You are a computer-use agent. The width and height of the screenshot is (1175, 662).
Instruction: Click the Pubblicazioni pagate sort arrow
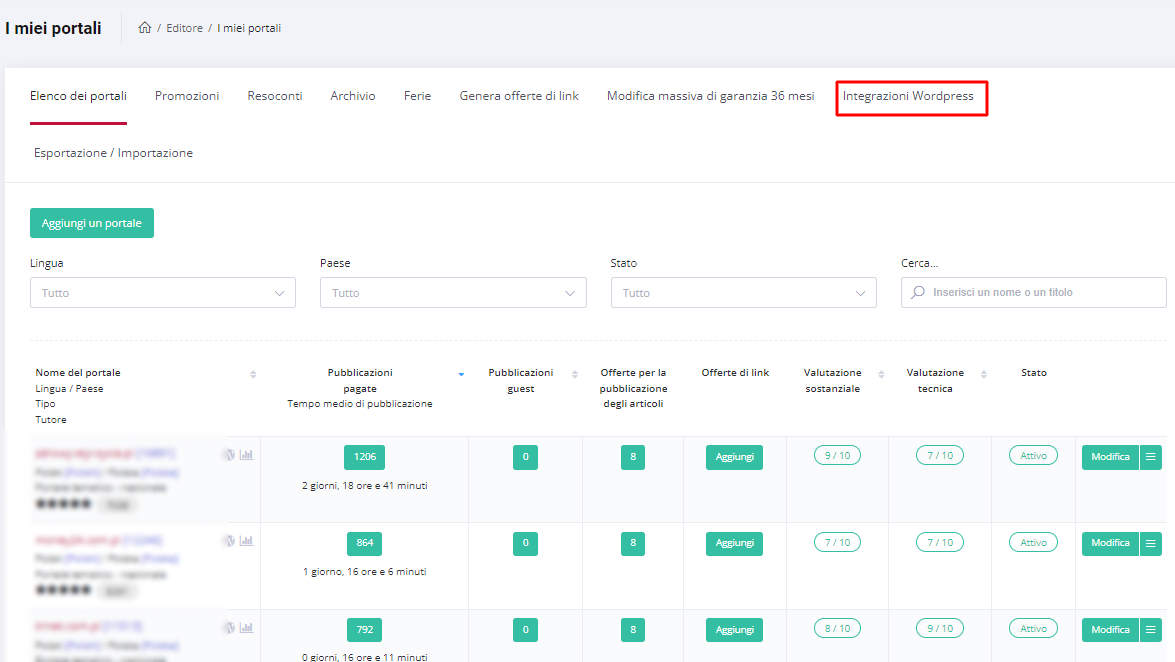(462, 374)
